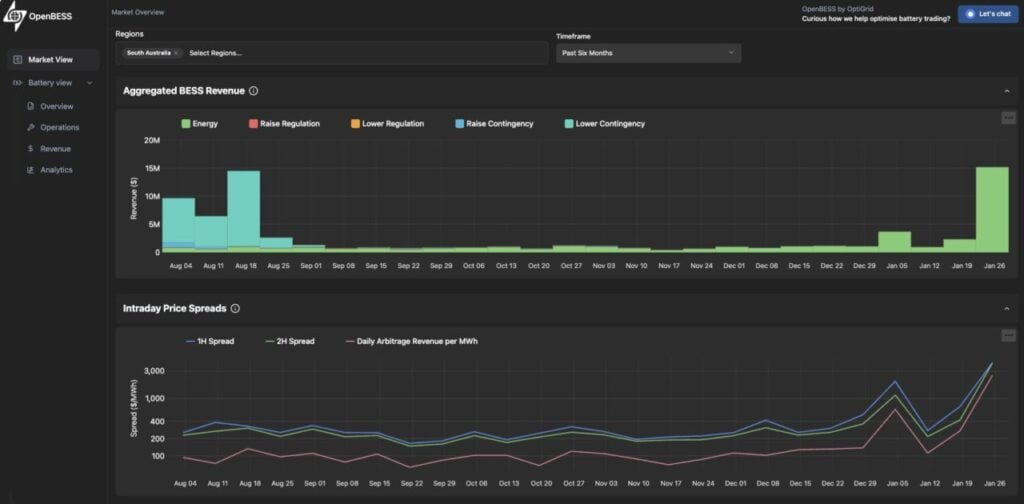Click the Operations wrench icon in sidebar

[31, 127]
